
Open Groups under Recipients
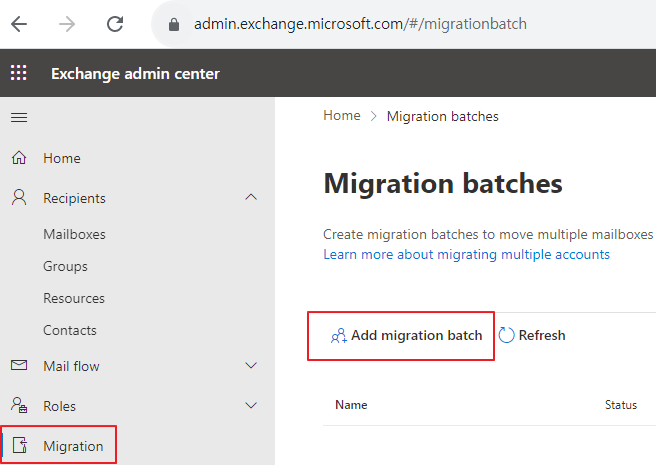pos(65,266)
